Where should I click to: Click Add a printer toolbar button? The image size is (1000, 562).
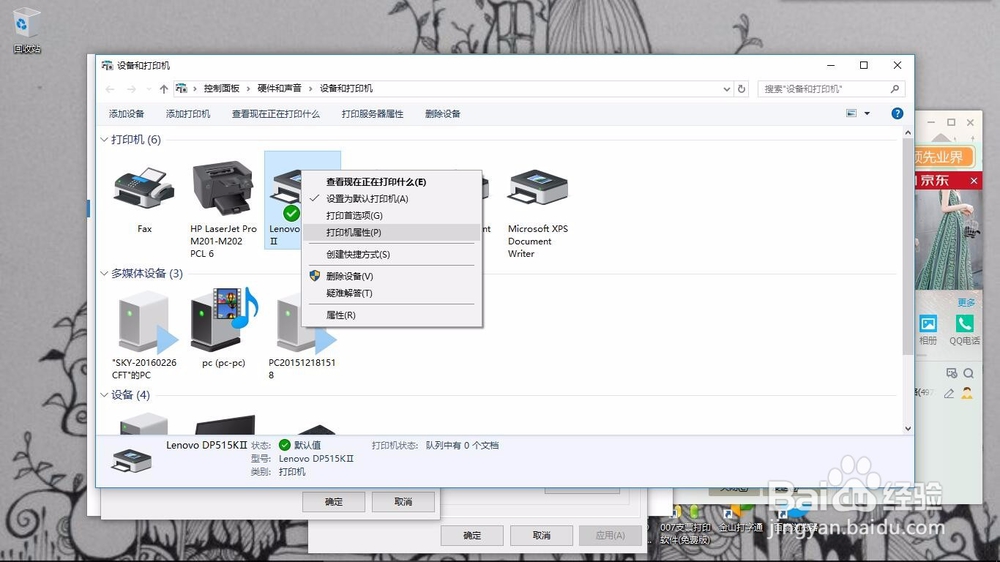pos(188,114)
